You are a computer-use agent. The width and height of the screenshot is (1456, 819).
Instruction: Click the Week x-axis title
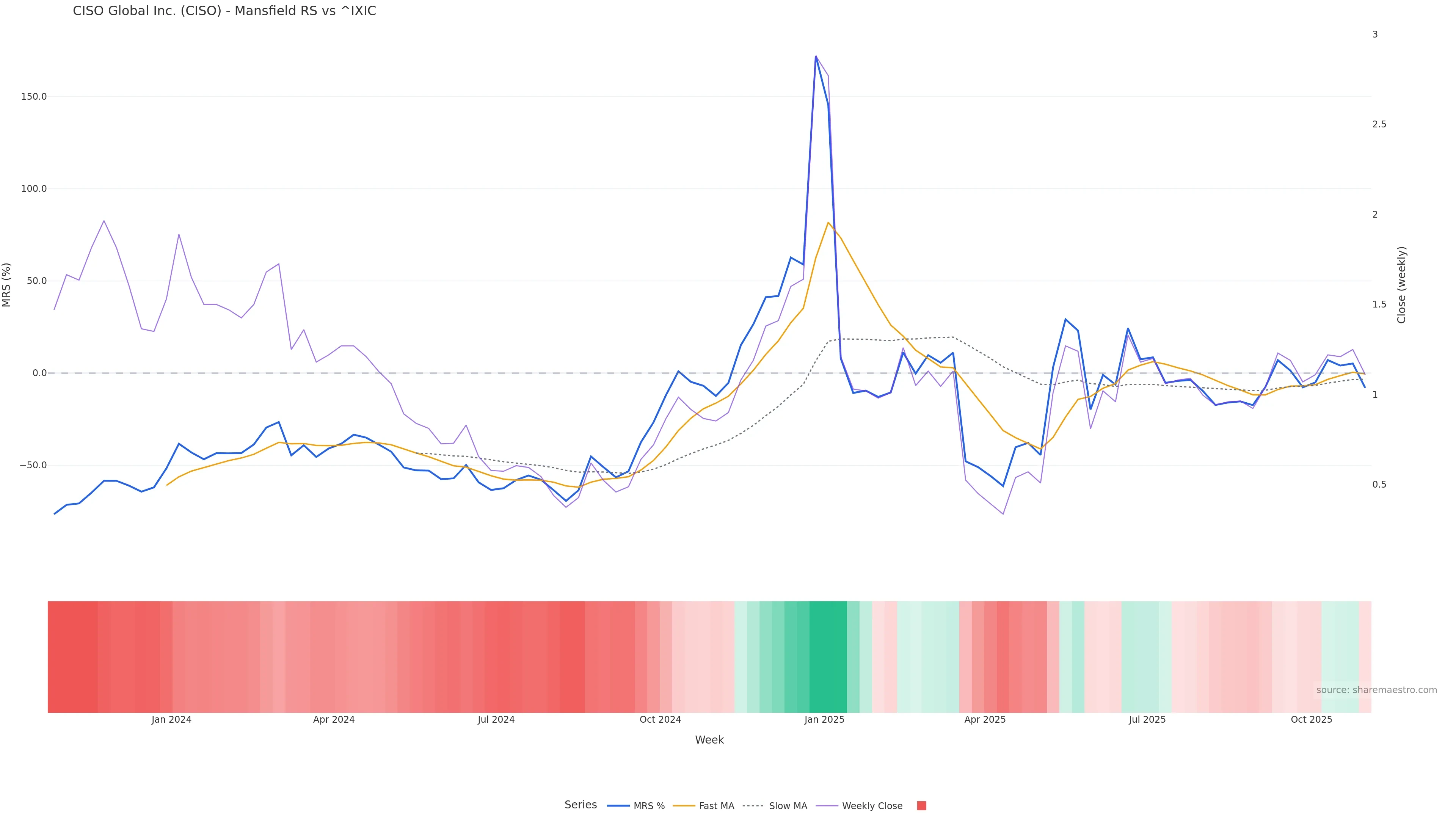(709, 740)
